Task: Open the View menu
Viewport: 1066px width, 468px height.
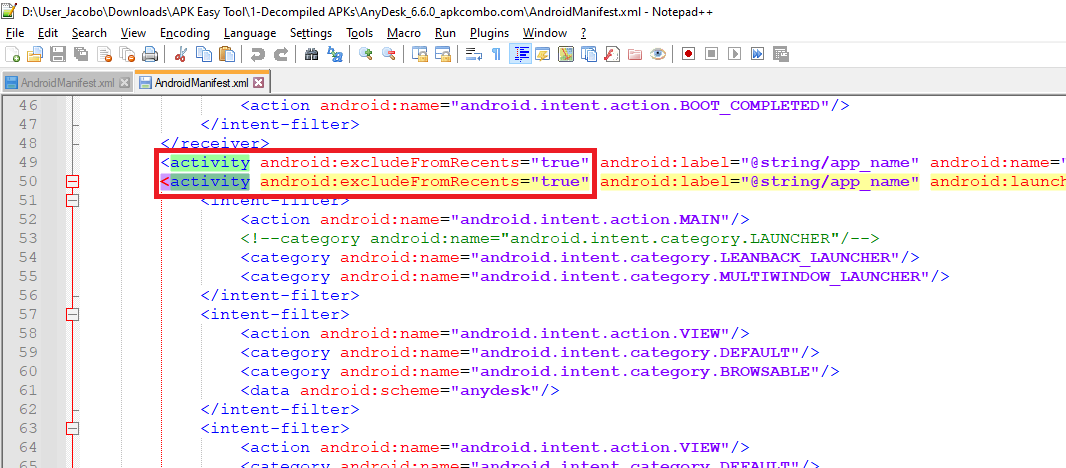Action: click(133, 33)
